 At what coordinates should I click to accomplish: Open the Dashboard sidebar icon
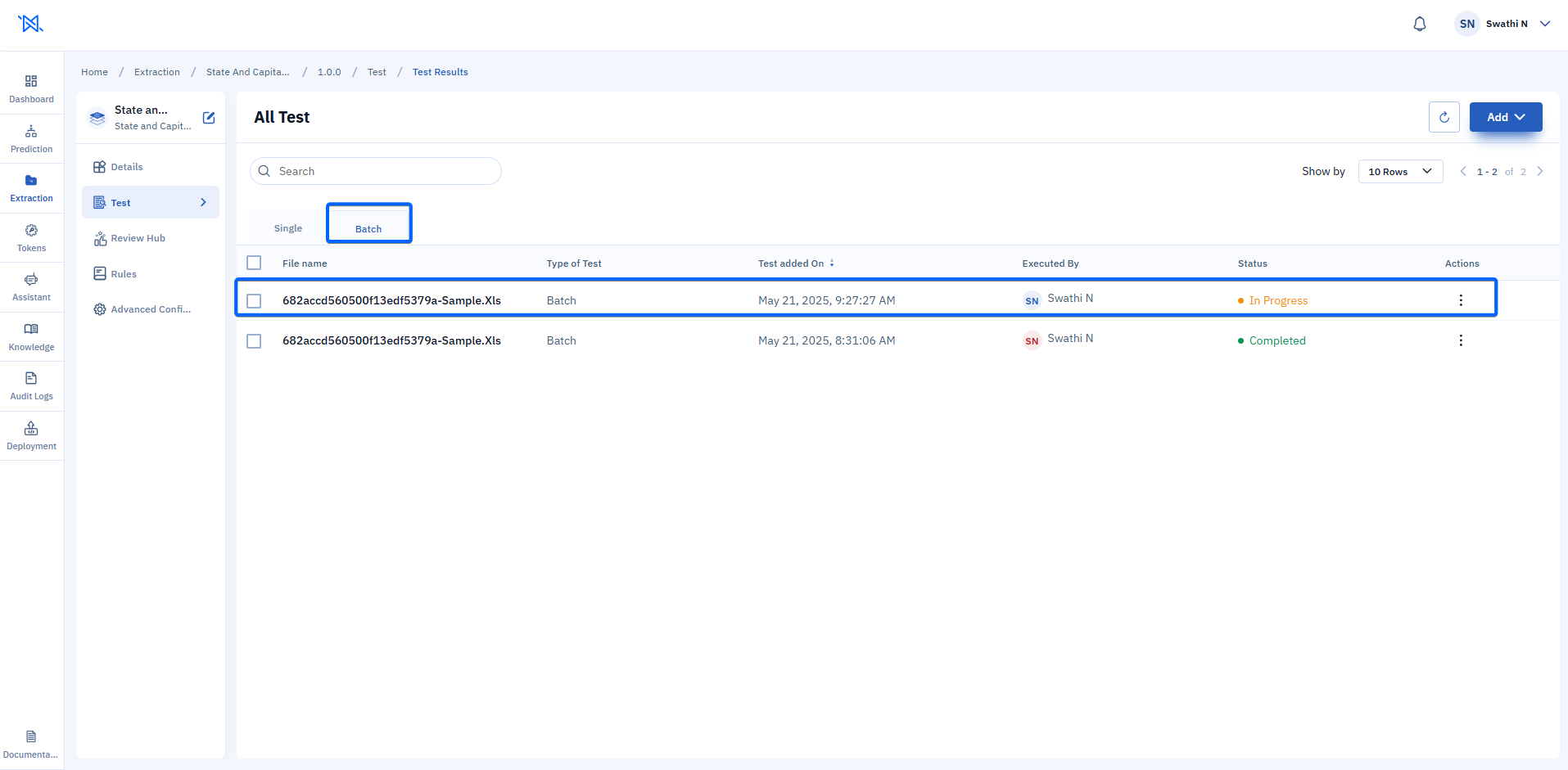click(31, 81)
